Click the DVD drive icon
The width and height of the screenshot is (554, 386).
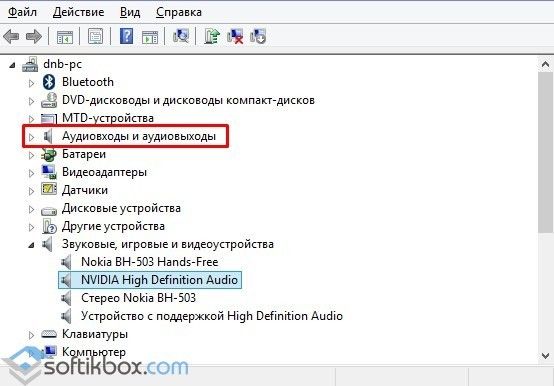click(49, 100)
